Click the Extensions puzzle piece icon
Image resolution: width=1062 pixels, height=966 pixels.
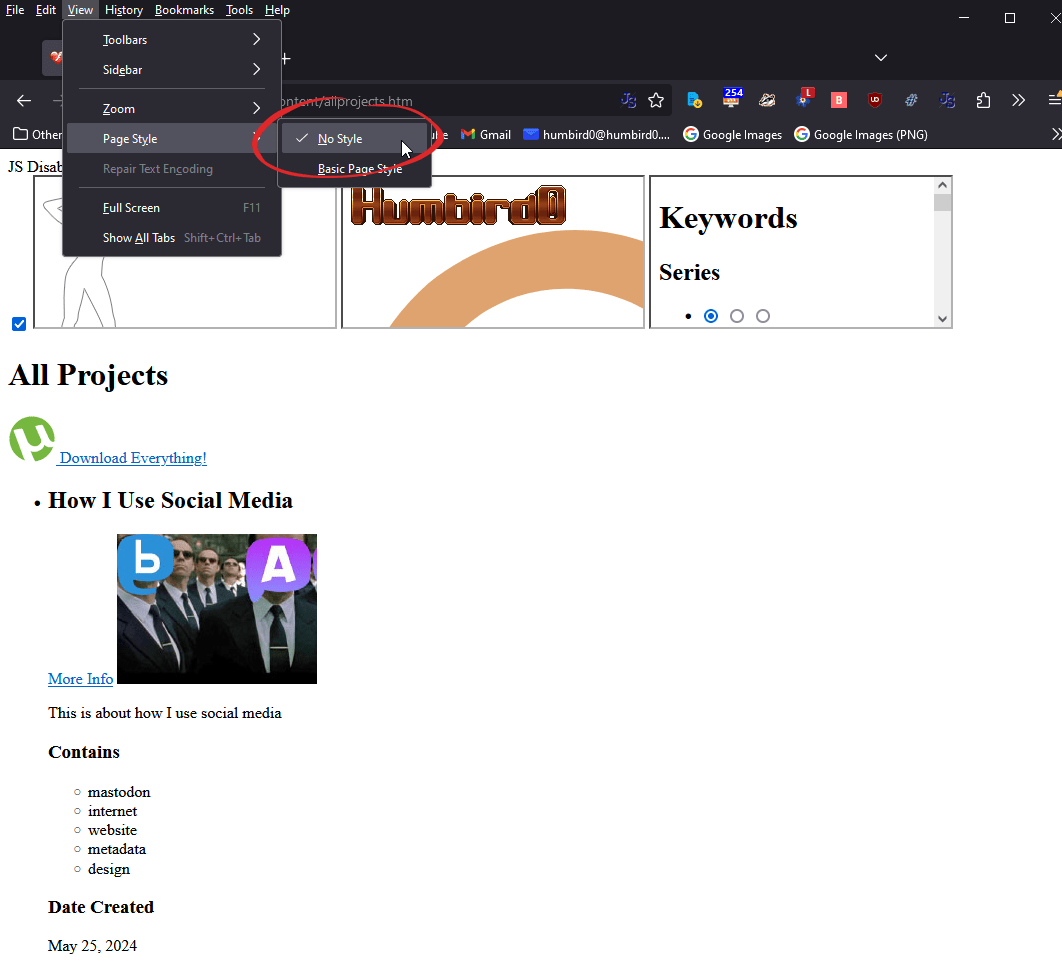pyautogui.click(x=984, y=100)
